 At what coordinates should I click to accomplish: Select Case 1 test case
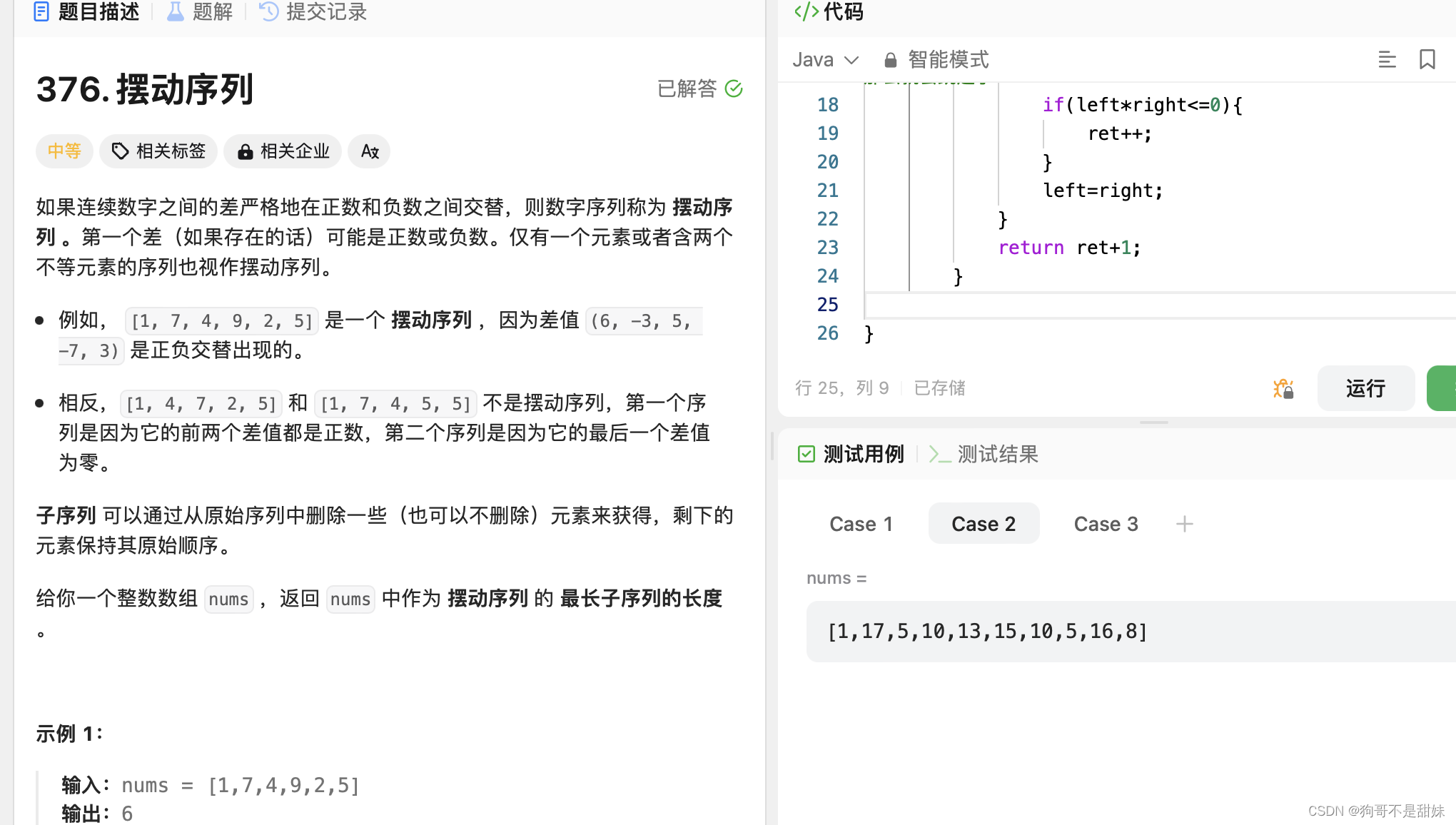tap(861, 524)
